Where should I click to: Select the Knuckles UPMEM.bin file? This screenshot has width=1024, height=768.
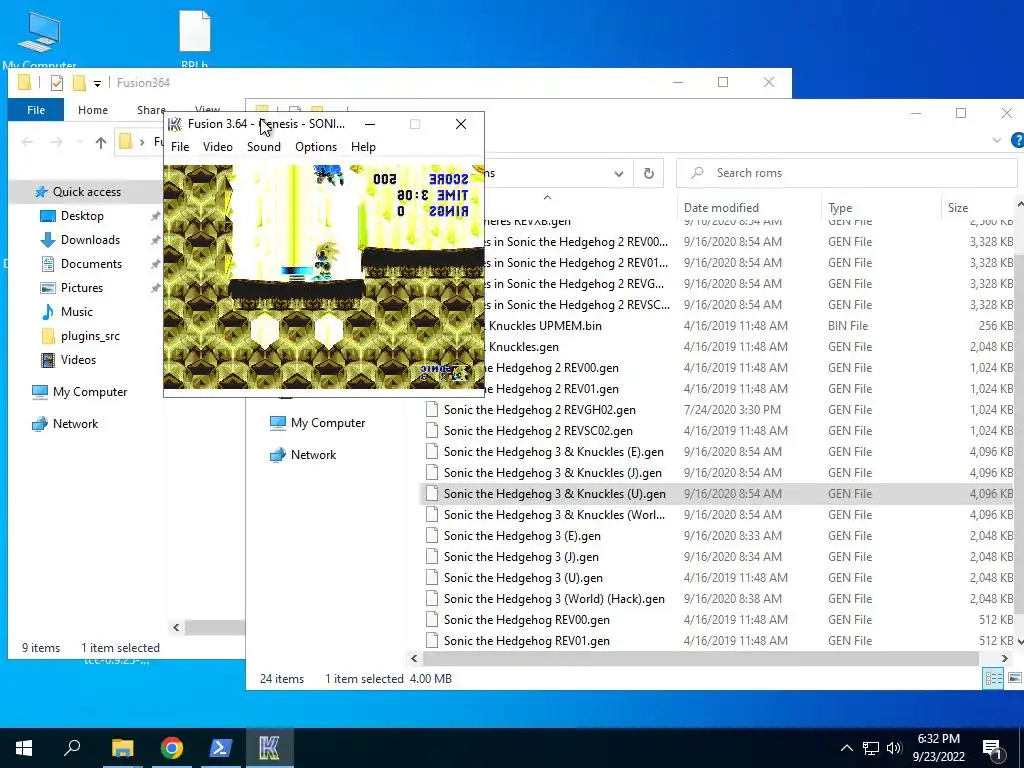click(x=545, y=326)
